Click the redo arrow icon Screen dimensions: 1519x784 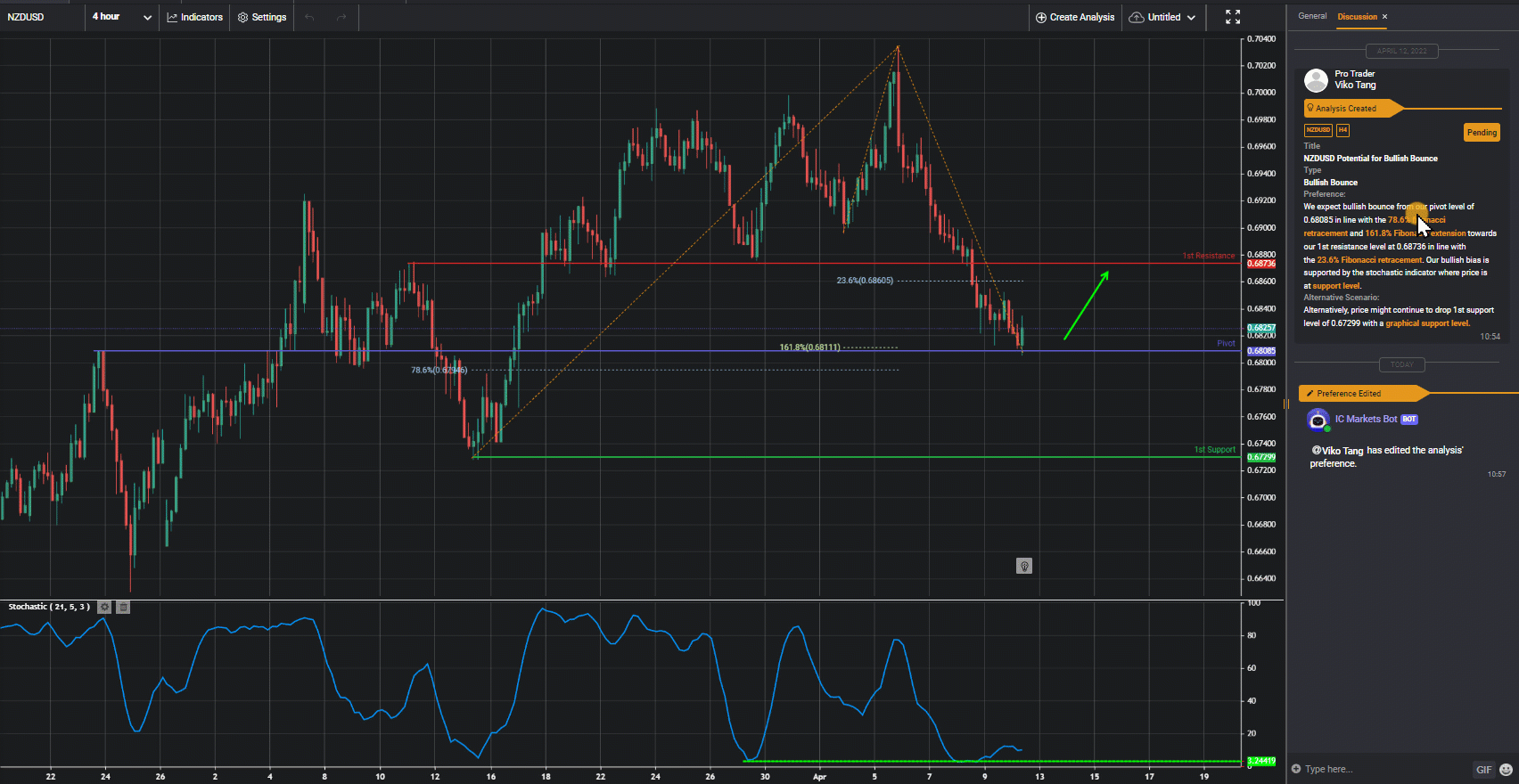(x=341, y=17)
